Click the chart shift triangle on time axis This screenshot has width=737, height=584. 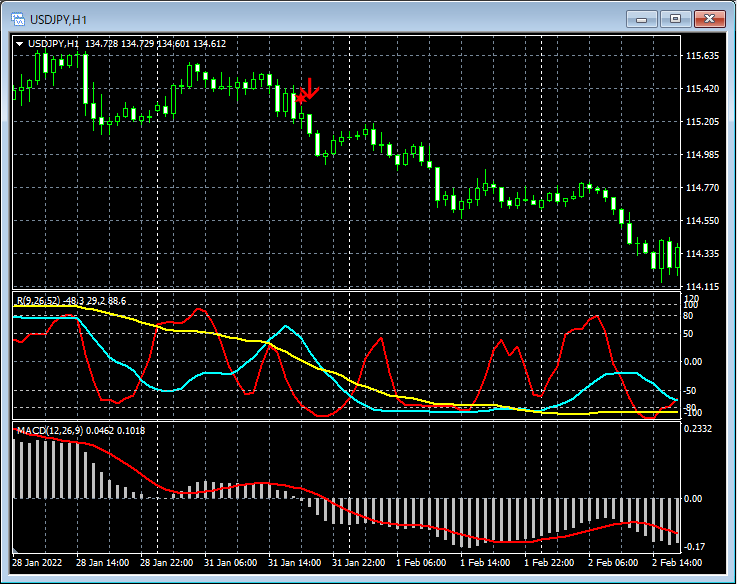(x=17, y=551)
